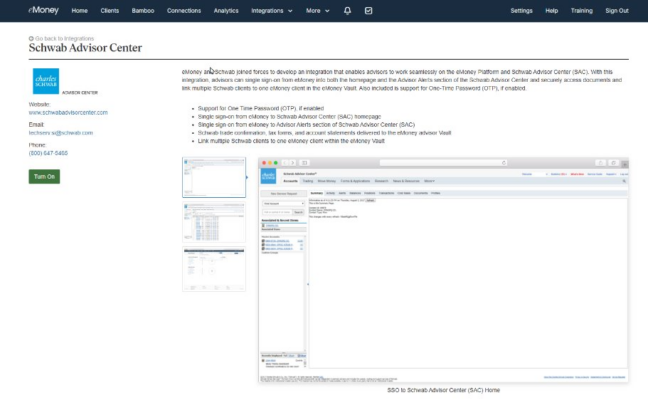Click the green Turn On button

click(44, 176)
